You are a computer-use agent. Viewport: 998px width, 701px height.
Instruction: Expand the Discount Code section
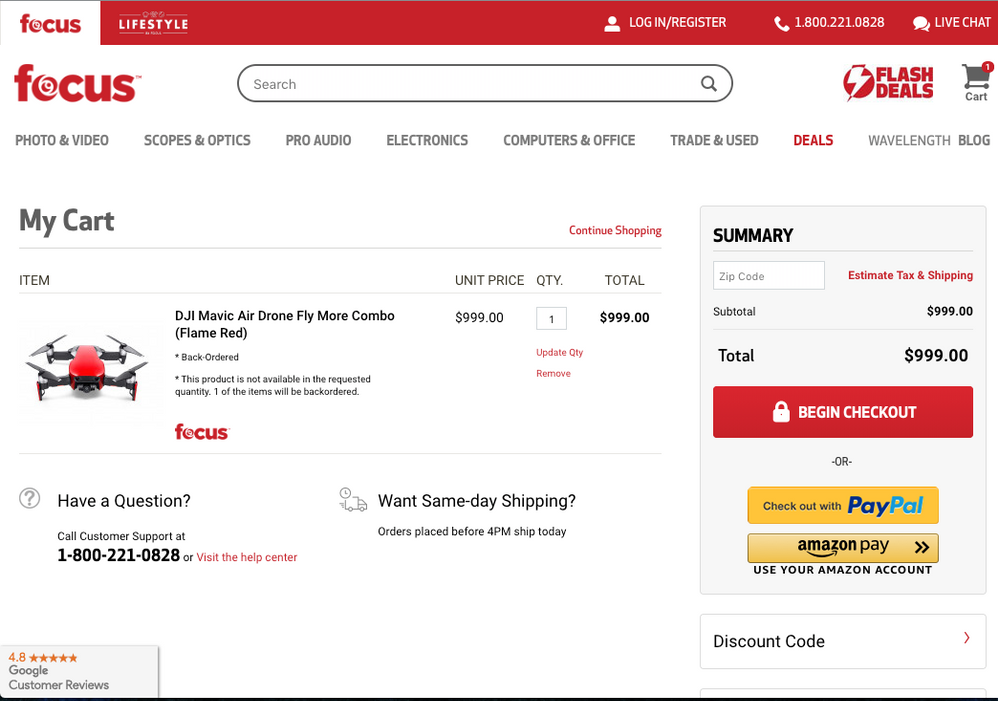842,641
